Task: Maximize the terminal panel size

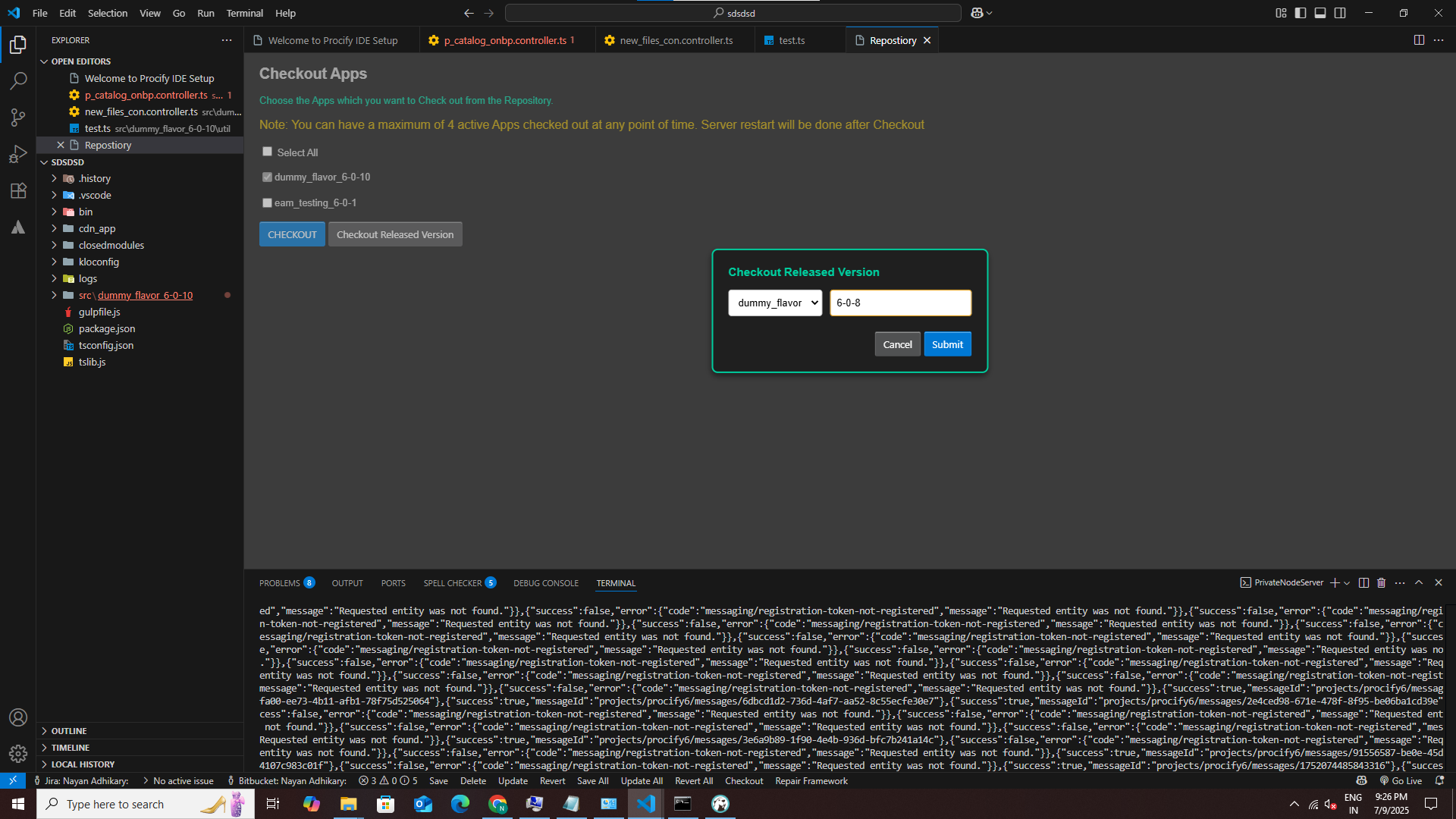Action: click(1419, 582)
